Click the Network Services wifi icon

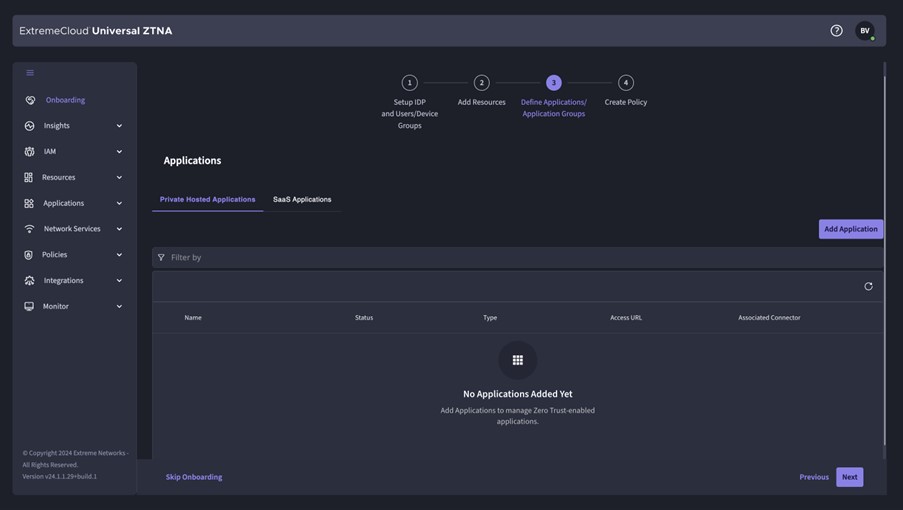tap(29, 229)
